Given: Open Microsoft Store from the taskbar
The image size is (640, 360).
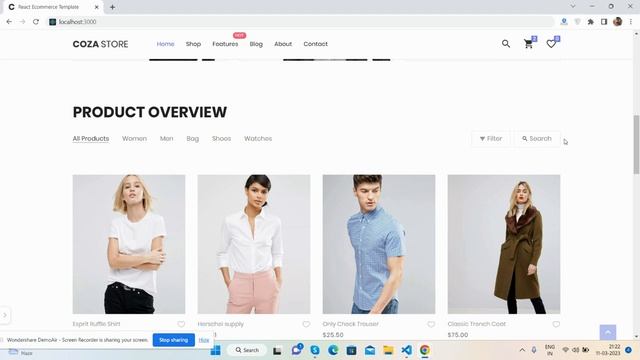Looking at the screenshot, I should (x=351, y=350).
